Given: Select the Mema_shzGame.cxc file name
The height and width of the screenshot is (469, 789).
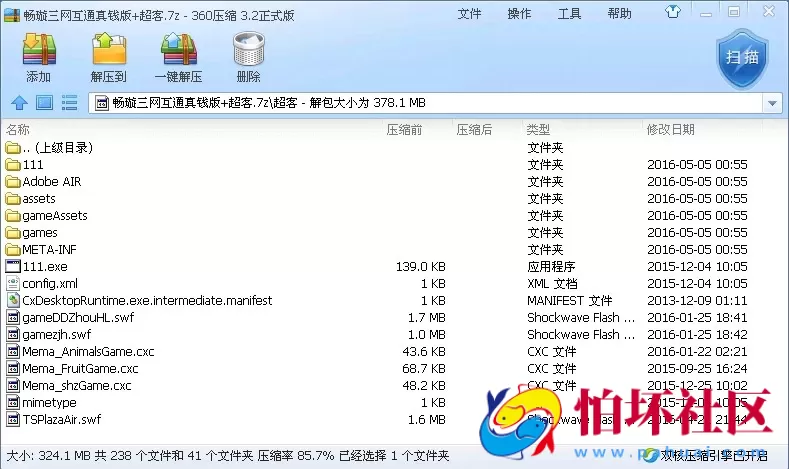Looking at the screenshot, I should tap(76, 386).
